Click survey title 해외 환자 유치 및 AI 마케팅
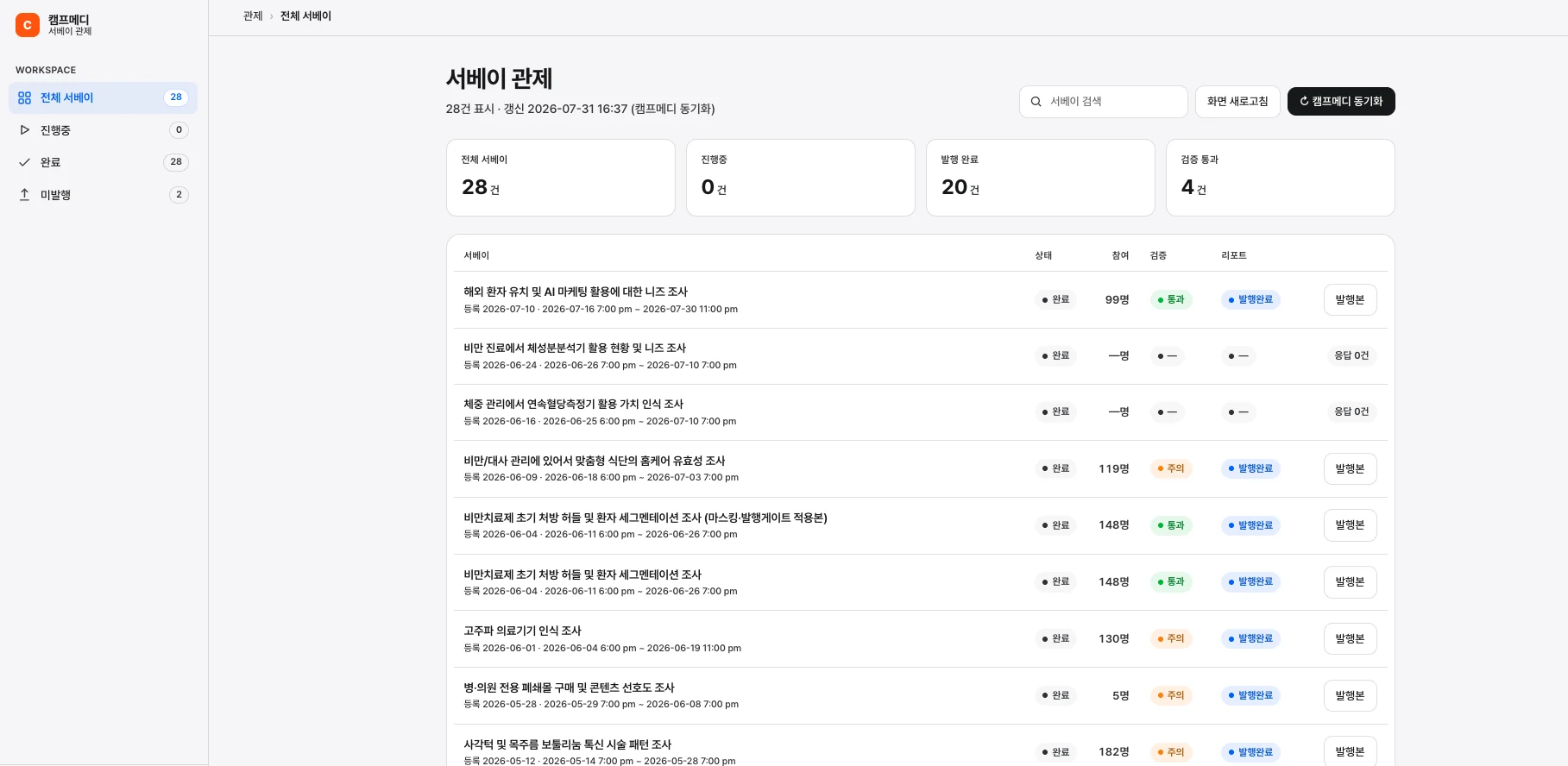Screen dimensions: 1568x766 (x=576, y=292)
